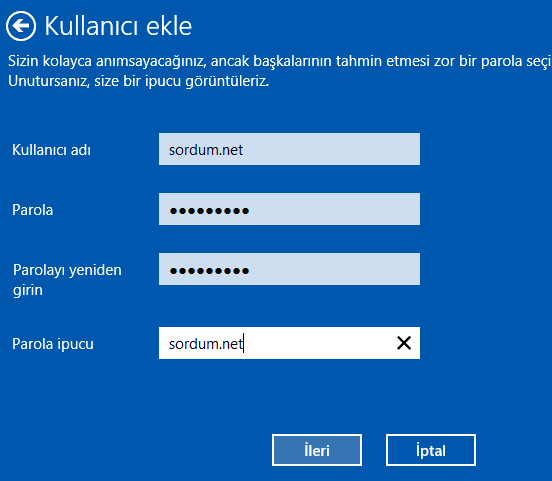Go back using the circled arrow icon
This screenshot has height=481, width=552.
click(21, 26)
